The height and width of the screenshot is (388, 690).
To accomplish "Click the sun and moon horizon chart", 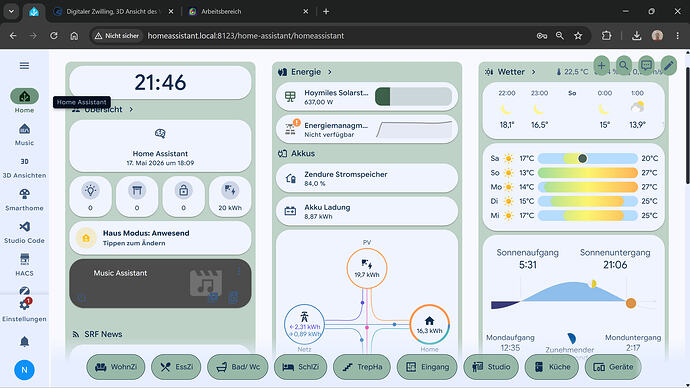I will 573,294.
